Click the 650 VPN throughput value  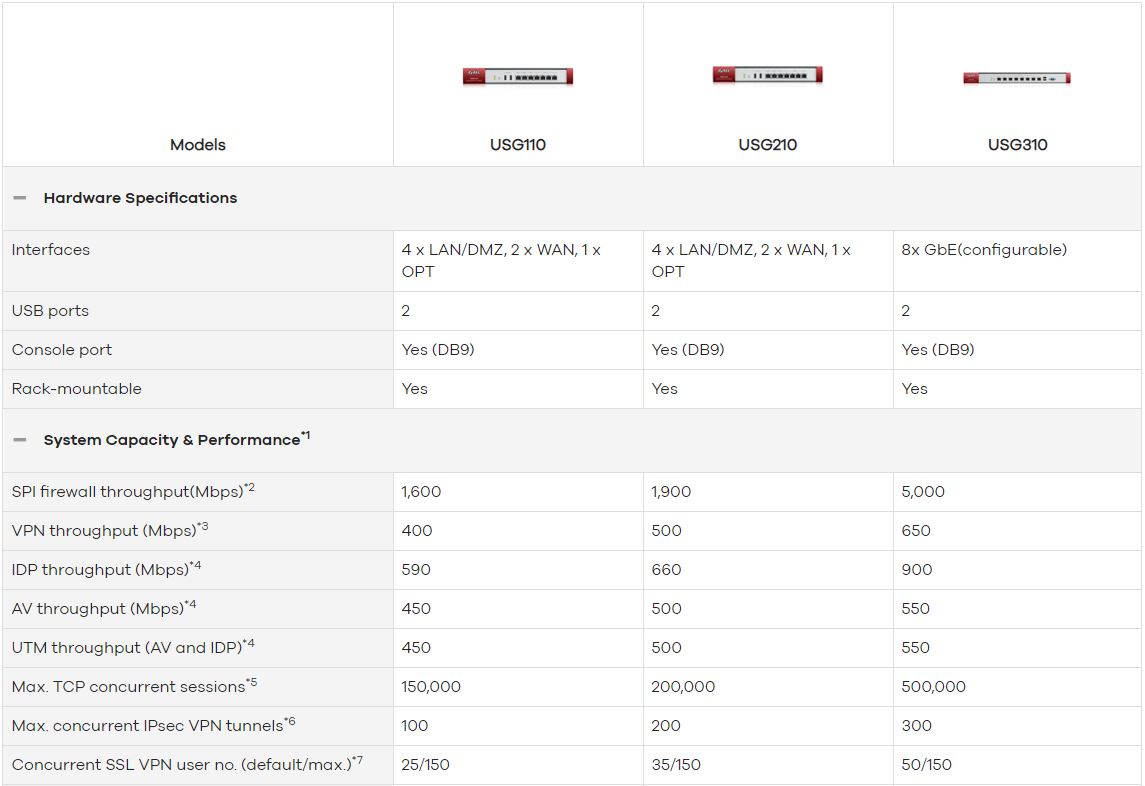click(x=916, y=530)
